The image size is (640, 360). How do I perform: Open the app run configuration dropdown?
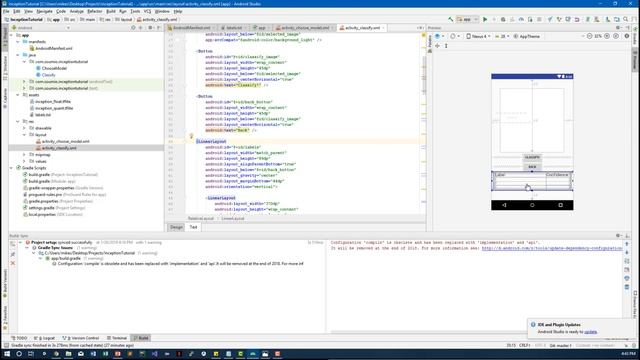pos(467,19)
